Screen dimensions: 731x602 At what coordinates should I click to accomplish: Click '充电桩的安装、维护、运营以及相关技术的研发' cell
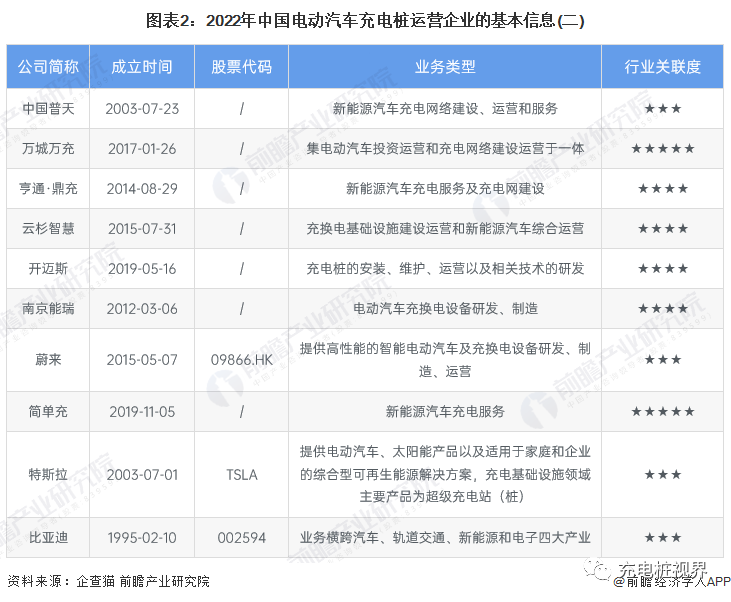pyautogui.click(x=445, y=269)
